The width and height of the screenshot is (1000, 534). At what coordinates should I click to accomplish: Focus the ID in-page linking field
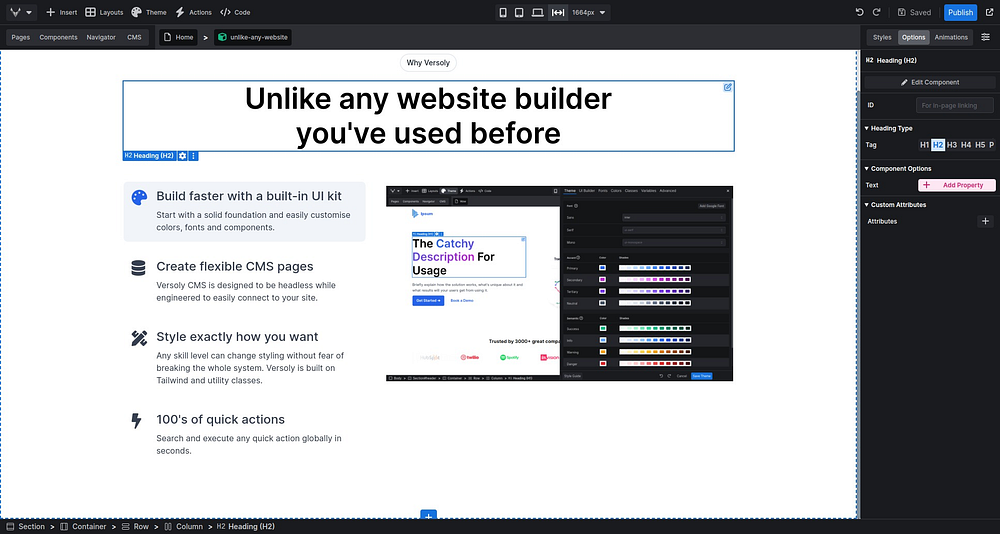tap(955, 105)
